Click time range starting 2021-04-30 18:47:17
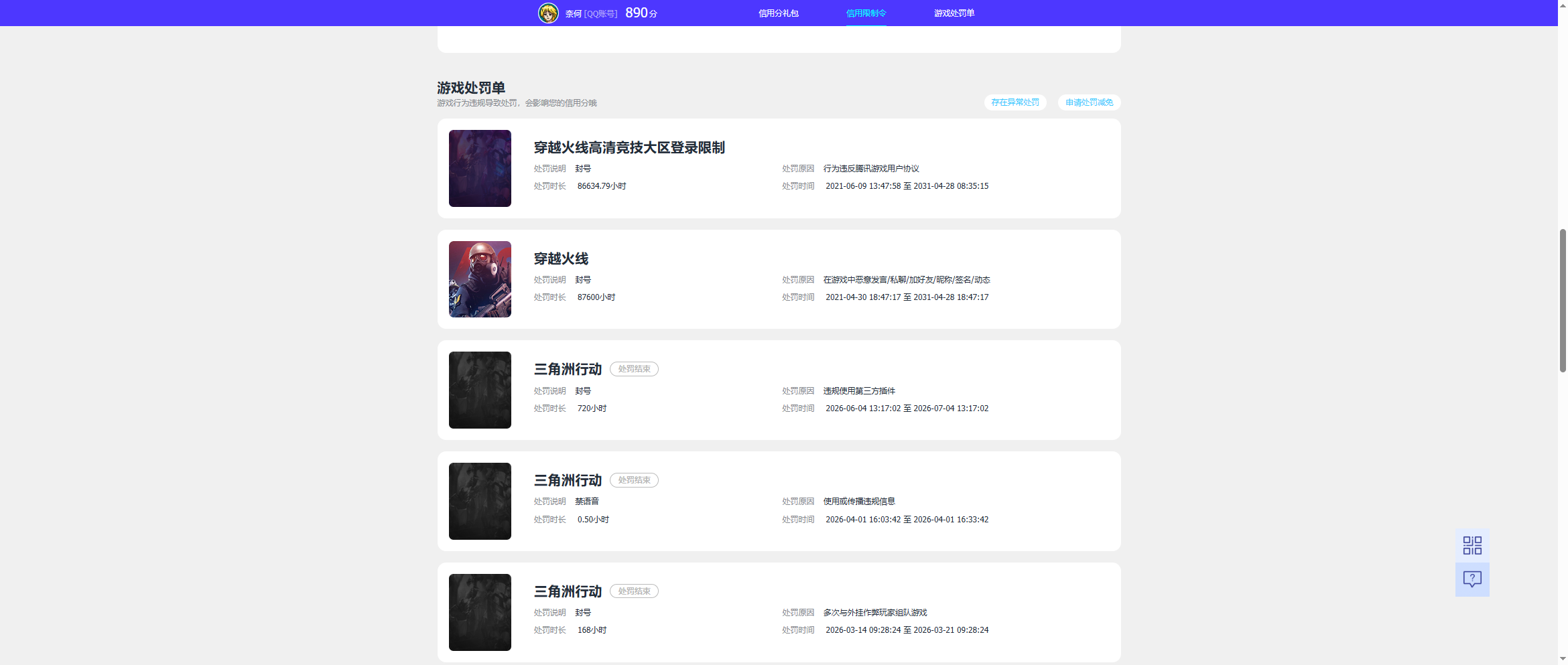This screenshot has height=665, width=1568. 907,297
